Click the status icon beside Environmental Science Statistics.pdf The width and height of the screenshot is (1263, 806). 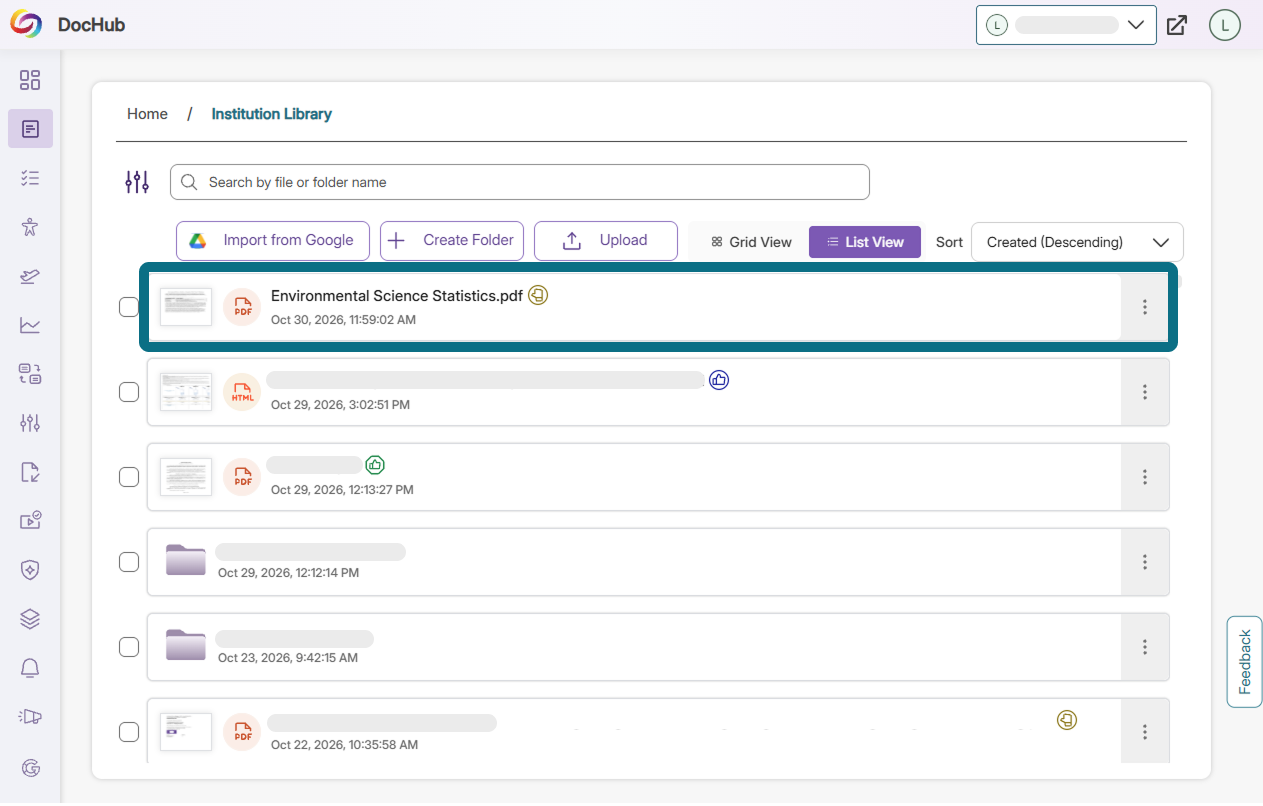tap(538, 295)
